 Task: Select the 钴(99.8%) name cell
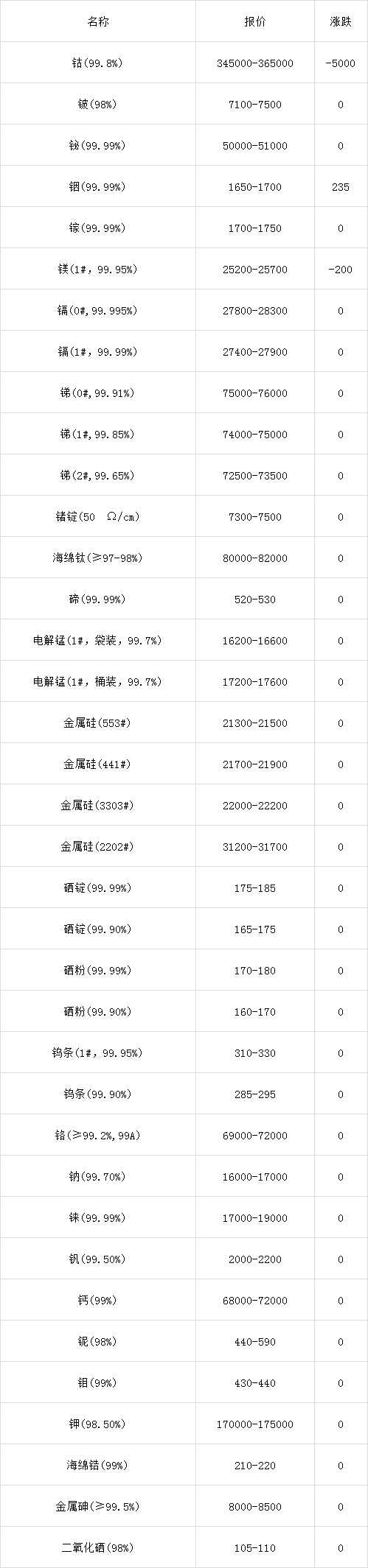[98, 63]
